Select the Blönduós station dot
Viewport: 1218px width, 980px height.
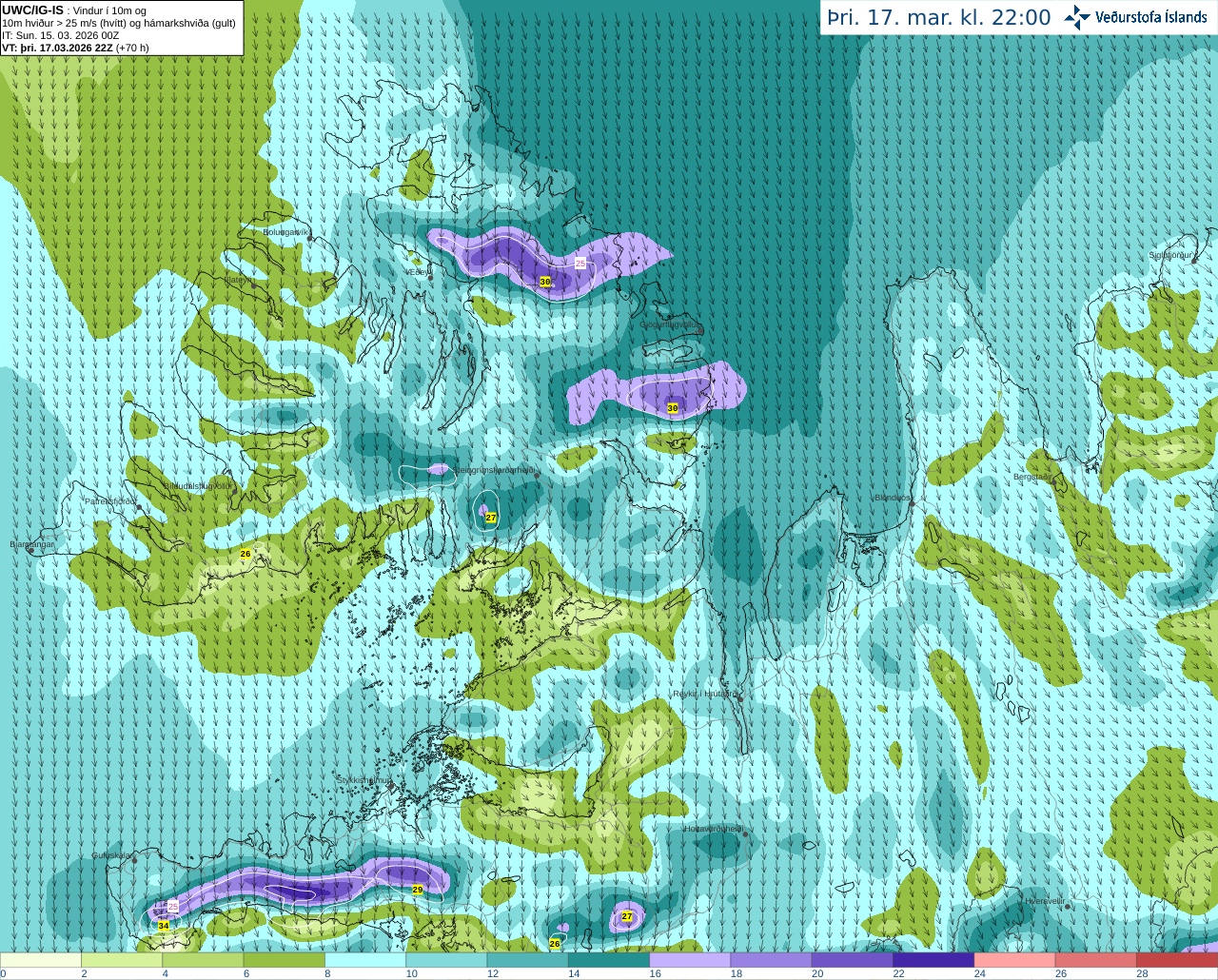tap(911, 503)
